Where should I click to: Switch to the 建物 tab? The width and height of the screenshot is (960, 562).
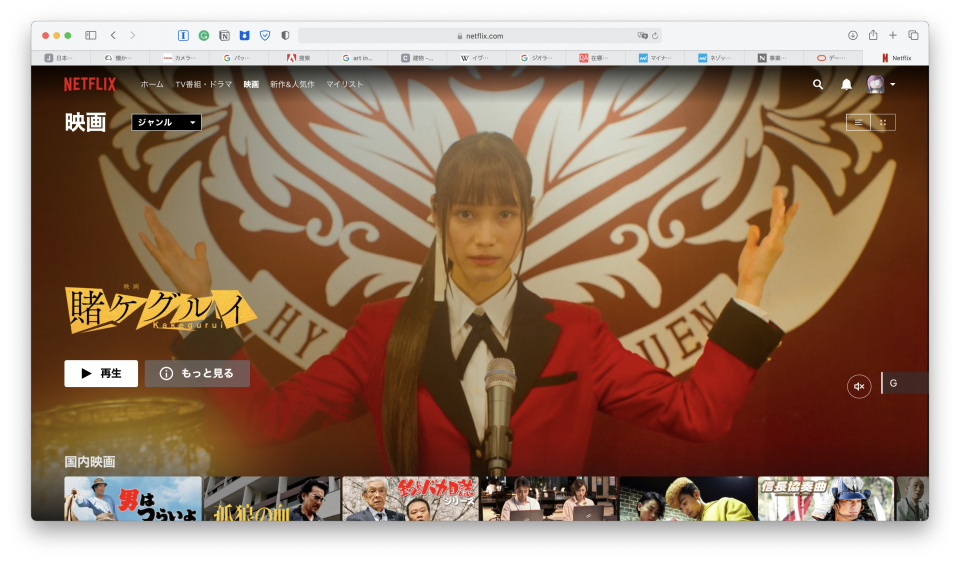(x=418, y=58)
